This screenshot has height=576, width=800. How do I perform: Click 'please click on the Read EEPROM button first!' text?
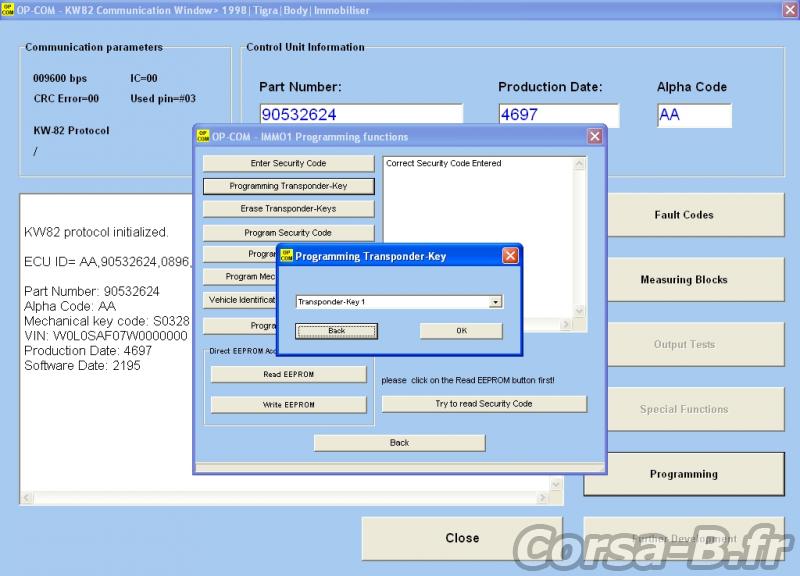468,380
